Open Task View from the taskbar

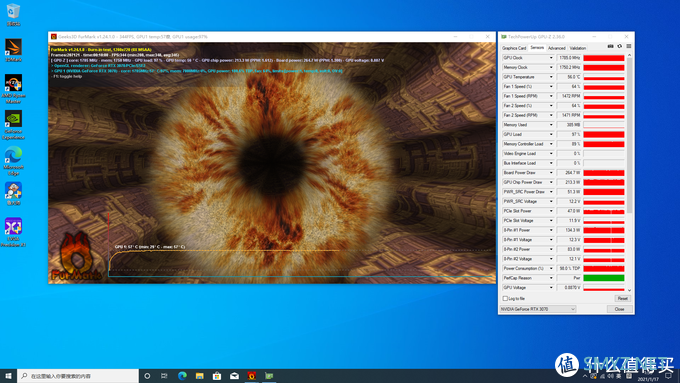(x=164, y=376)
